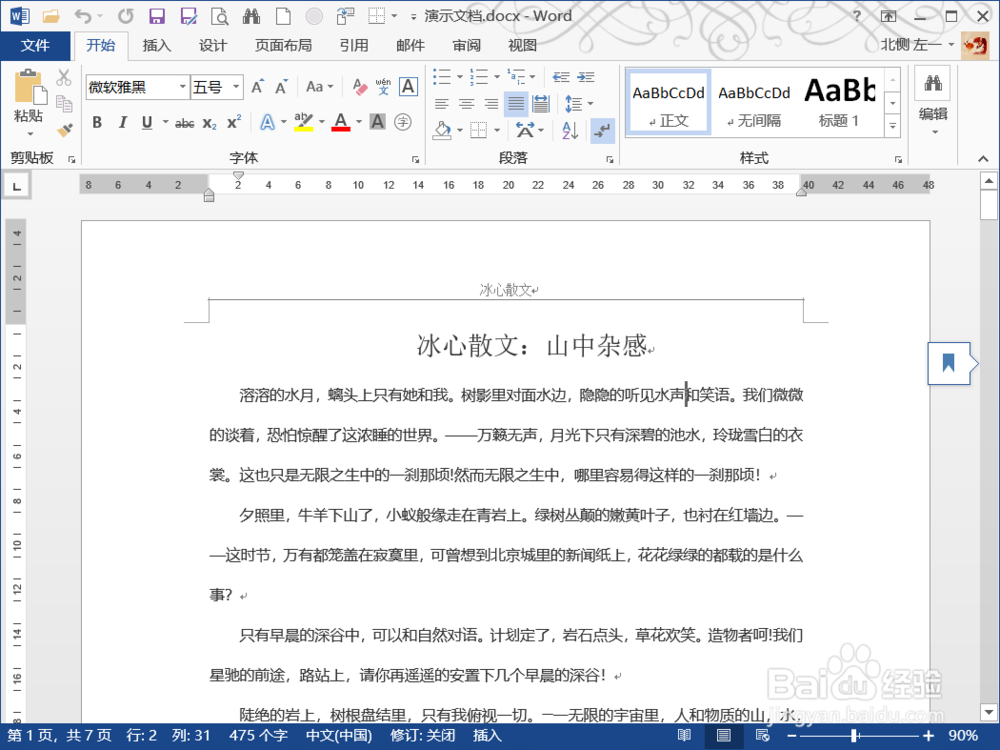The width and height of the screenshot is (1000, 750).
Task: Apply the 无间隔 style
Action: (x=754, y=102)
